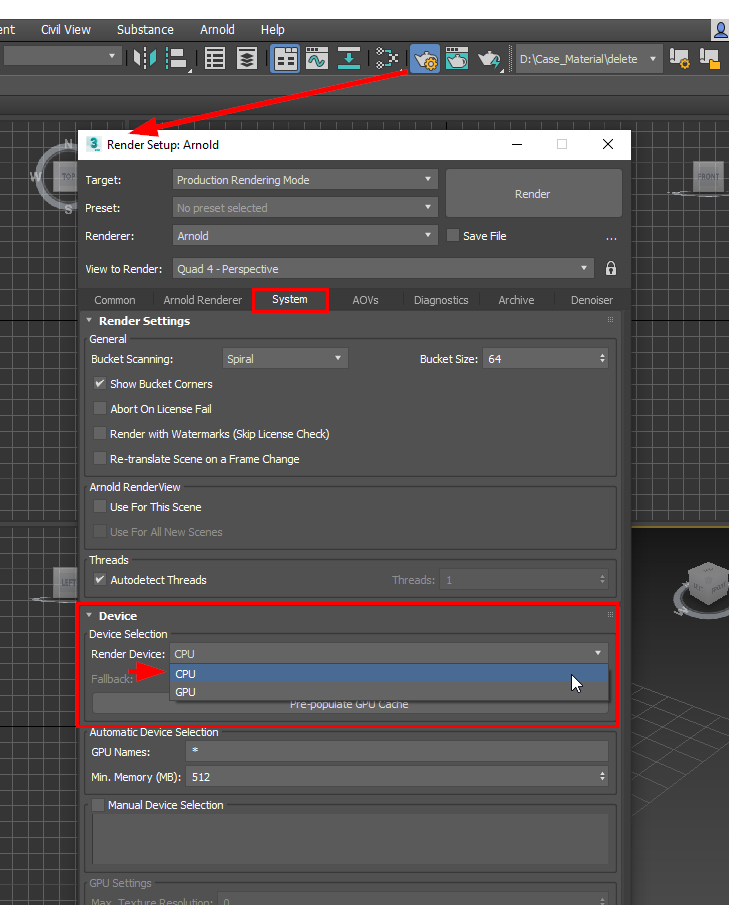Switch to the Diagnostics tab
Screen dimensions: 729x905
pyautogui.click(x=441, y=300)
